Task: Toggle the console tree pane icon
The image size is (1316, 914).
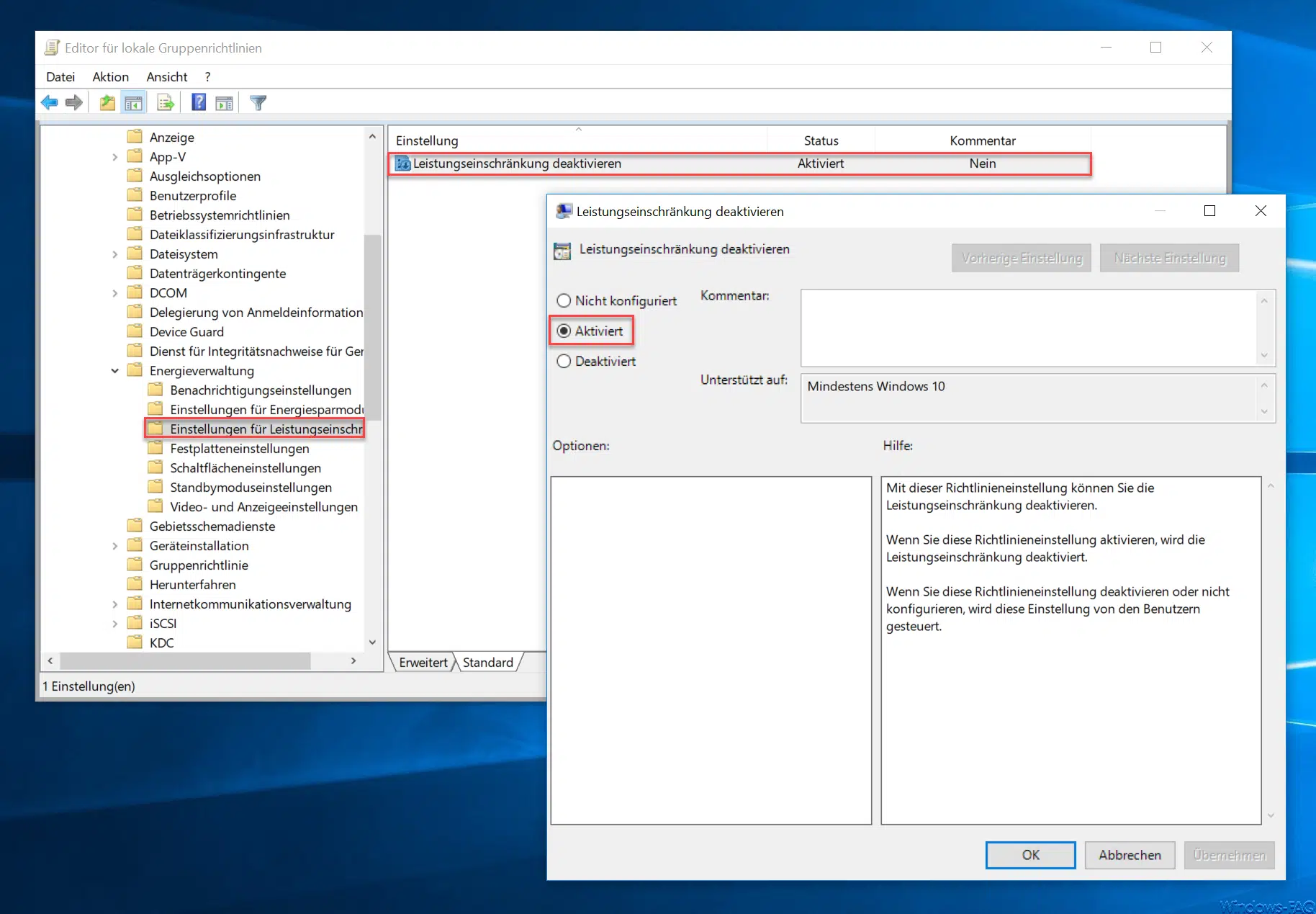Action: pos(133,103)
